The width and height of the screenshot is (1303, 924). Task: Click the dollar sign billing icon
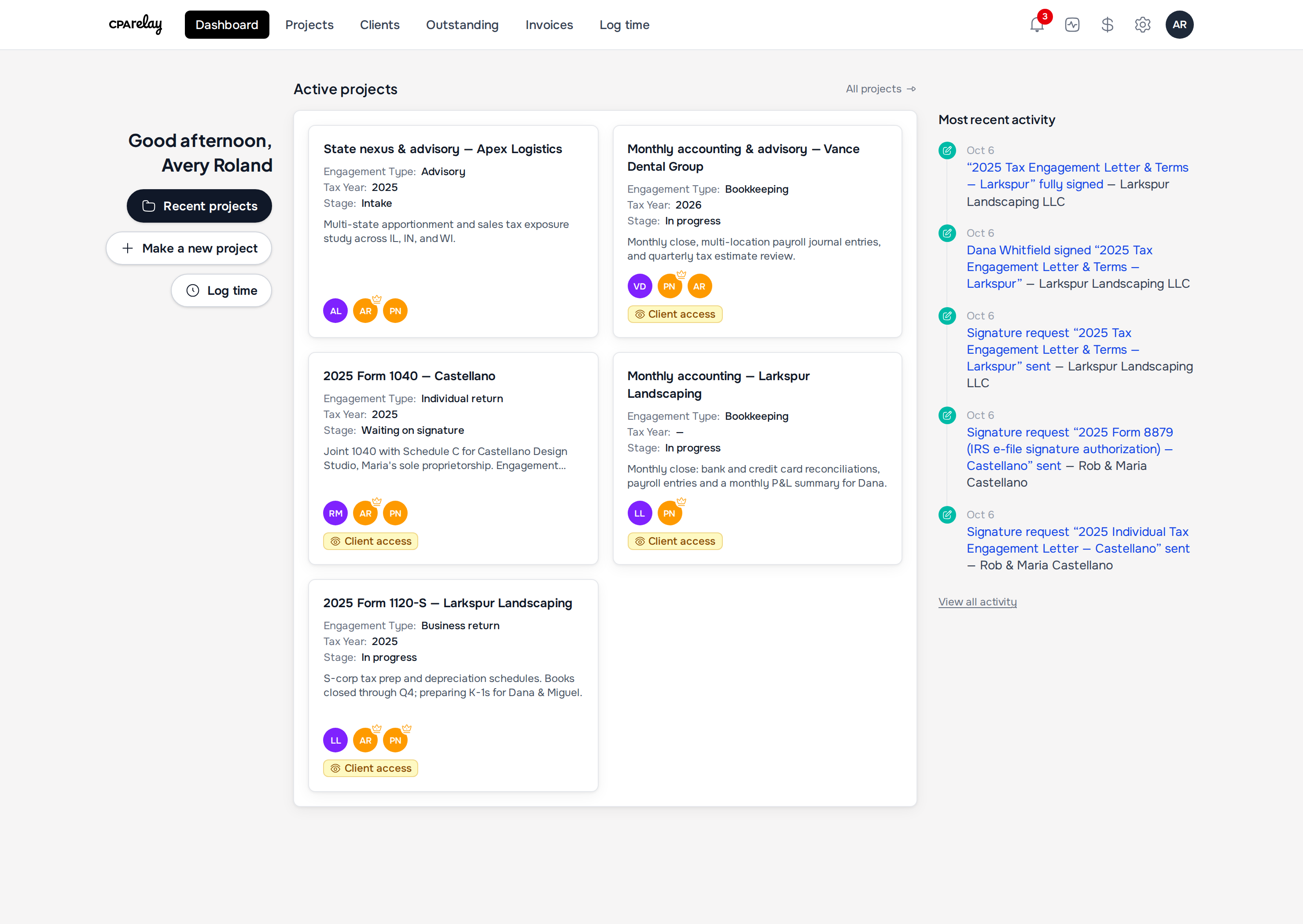(x=1107, y=25)
